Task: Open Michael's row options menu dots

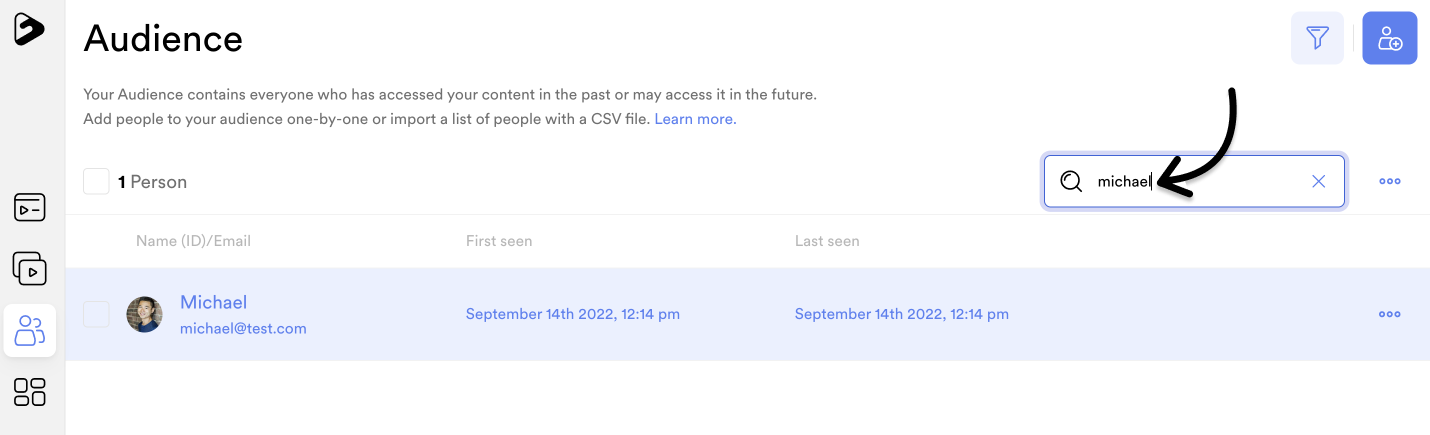Action: 1390,314
